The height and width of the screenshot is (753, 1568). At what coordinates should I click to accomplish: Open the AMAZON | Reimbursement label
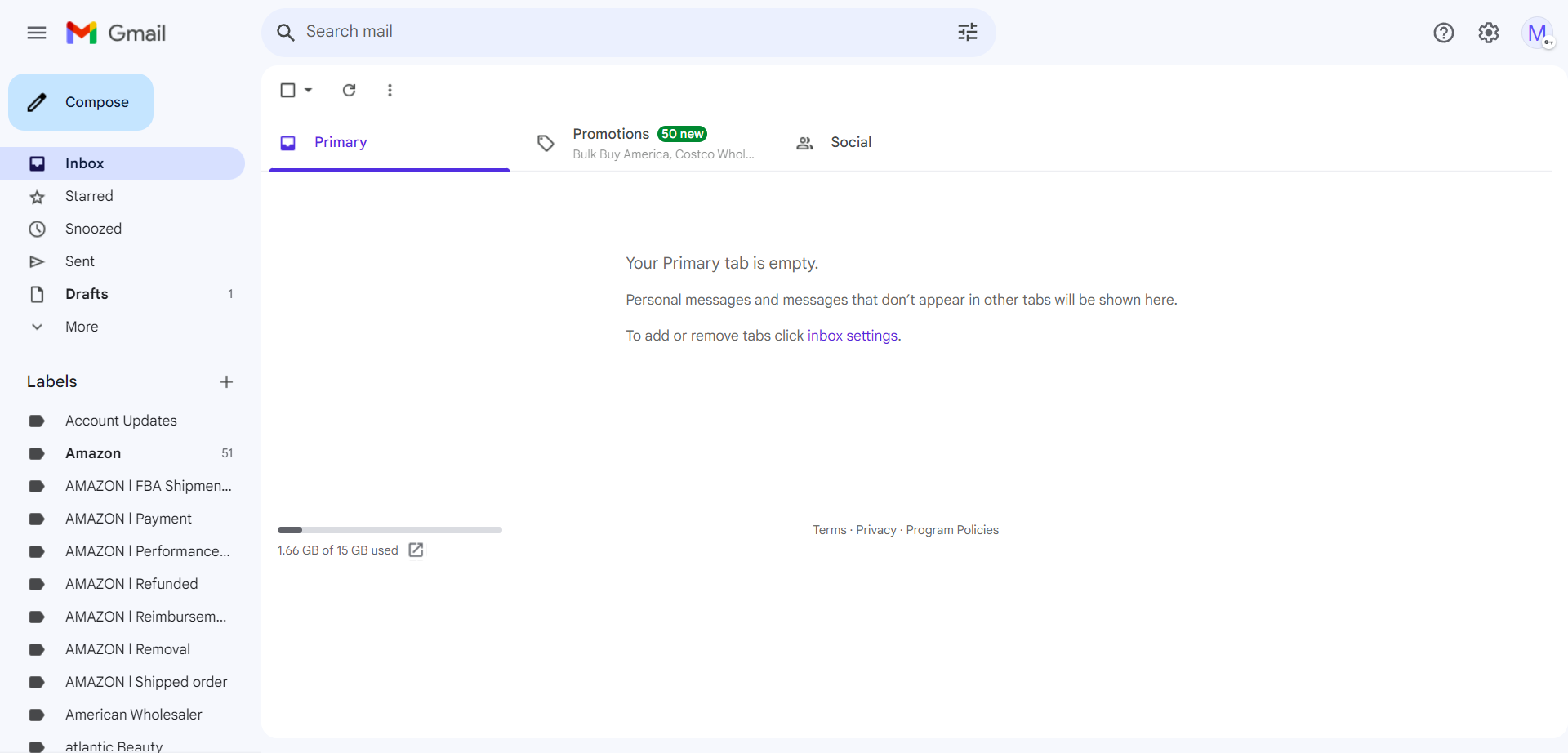click(122, 617)
